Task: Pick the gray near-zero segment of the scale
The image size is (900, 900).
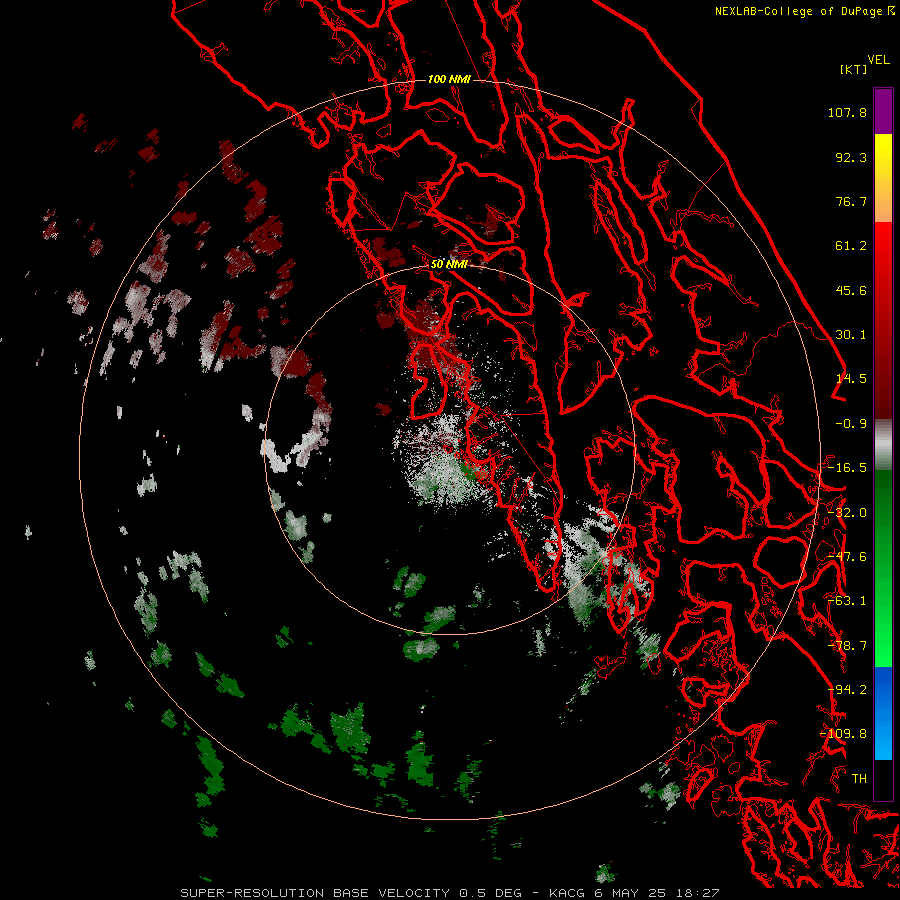Action: [x=883, y=445]
